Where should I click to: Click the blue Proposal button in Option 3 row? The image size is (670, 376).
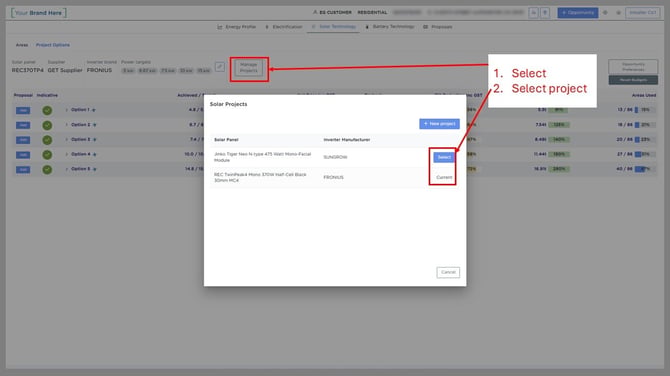[x=23, y=140]
